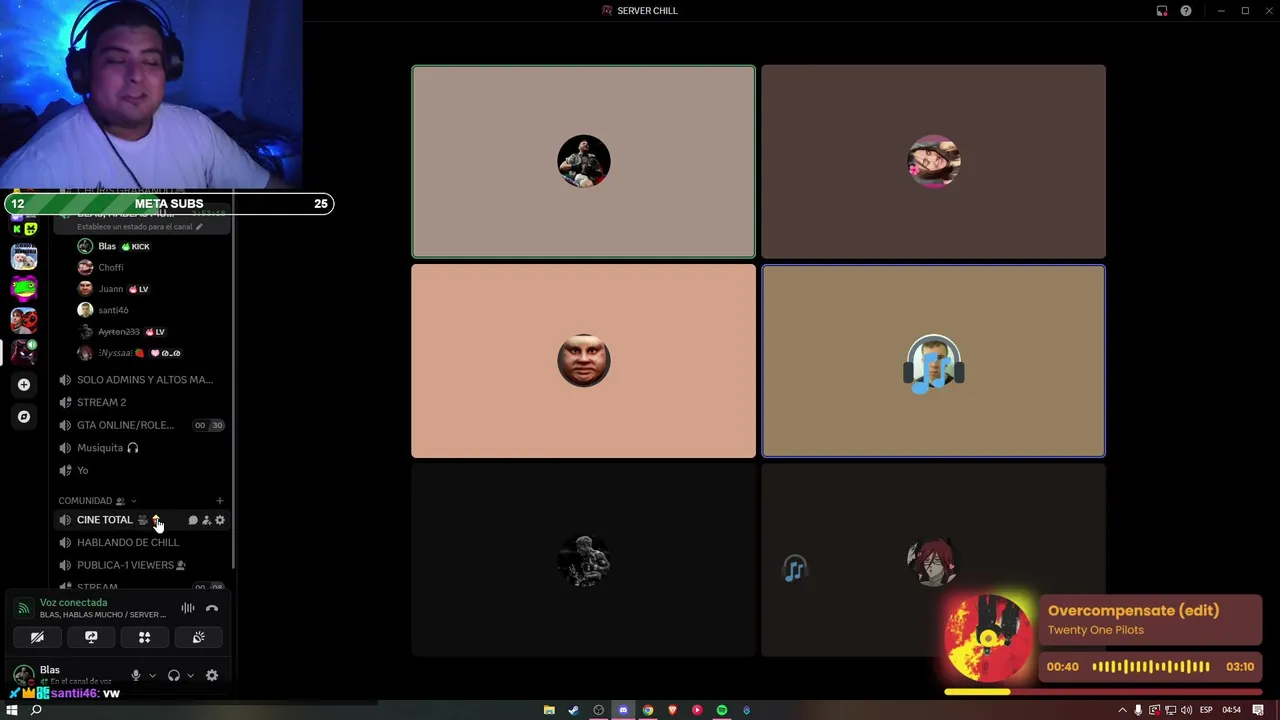Screen dimensions: 1280x720
Task: Open Google Chrome from the taskbar
Action: pyautogui.click(x=648, y=710)
